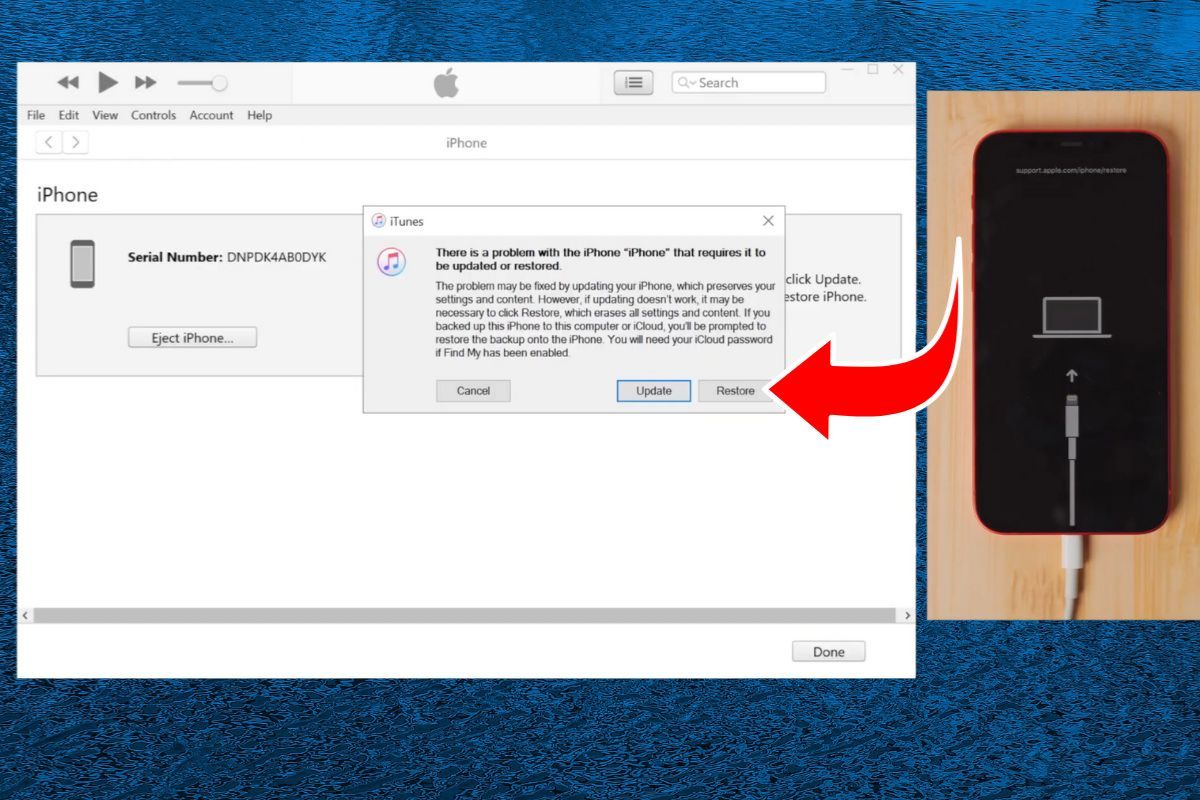The width and height of the screenshot is (1200, 800).
Task: Open the Account menu
Action: point(211,115)
